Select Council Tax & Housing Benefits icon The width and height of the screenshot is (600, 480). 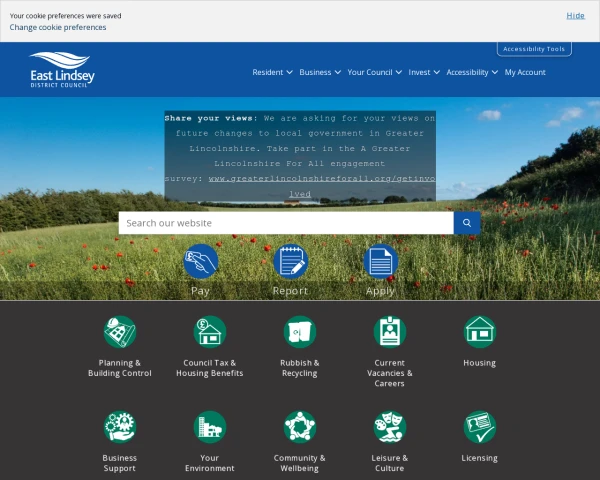(x=210, y=332)
